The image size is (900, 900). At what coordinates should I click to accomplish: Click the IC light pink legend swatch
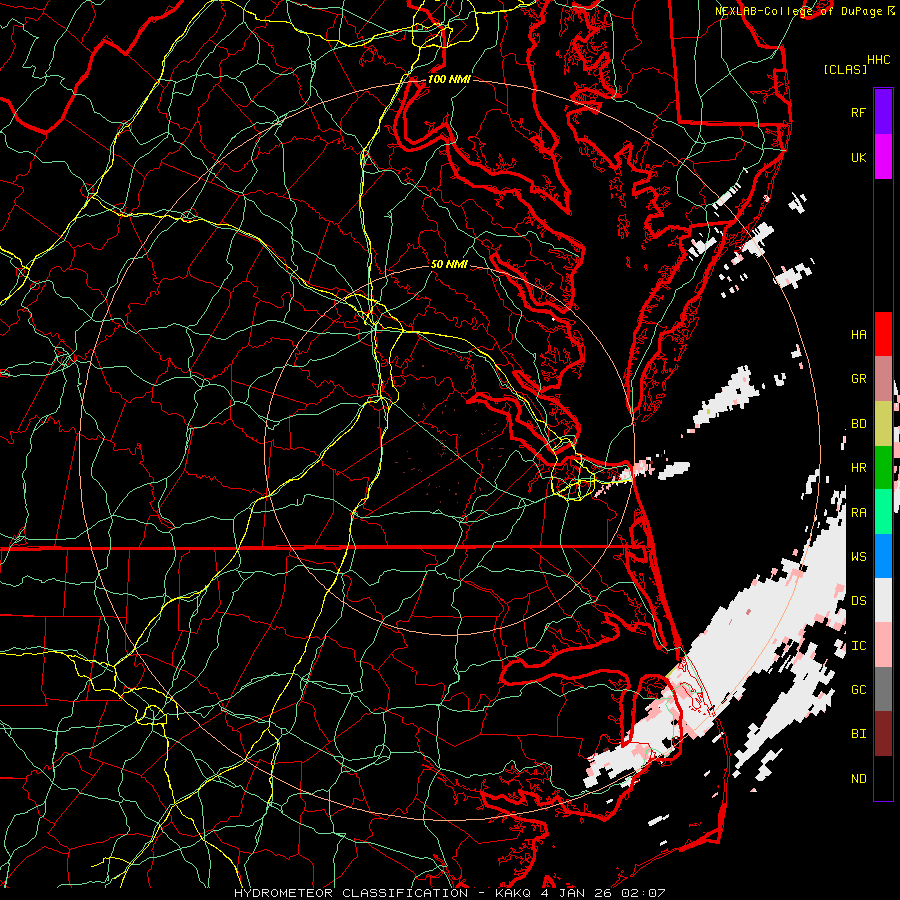pos(883,645)
